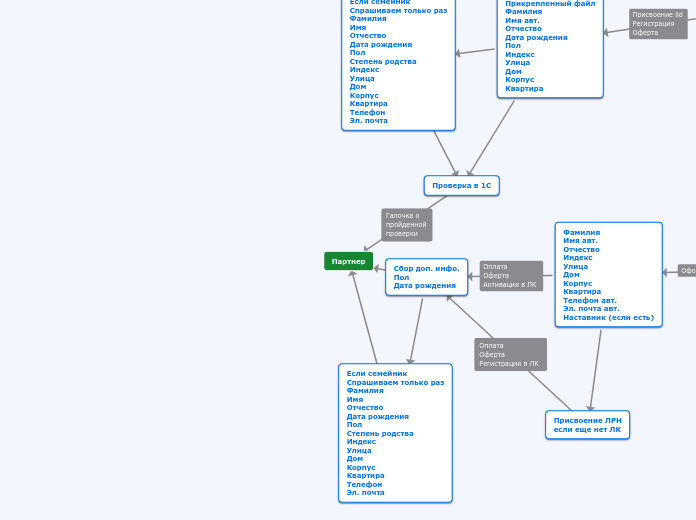Viewport: 696px width, 520px height.
Task: Select the 'Телефон авт.' line
Action: point(590,301)
